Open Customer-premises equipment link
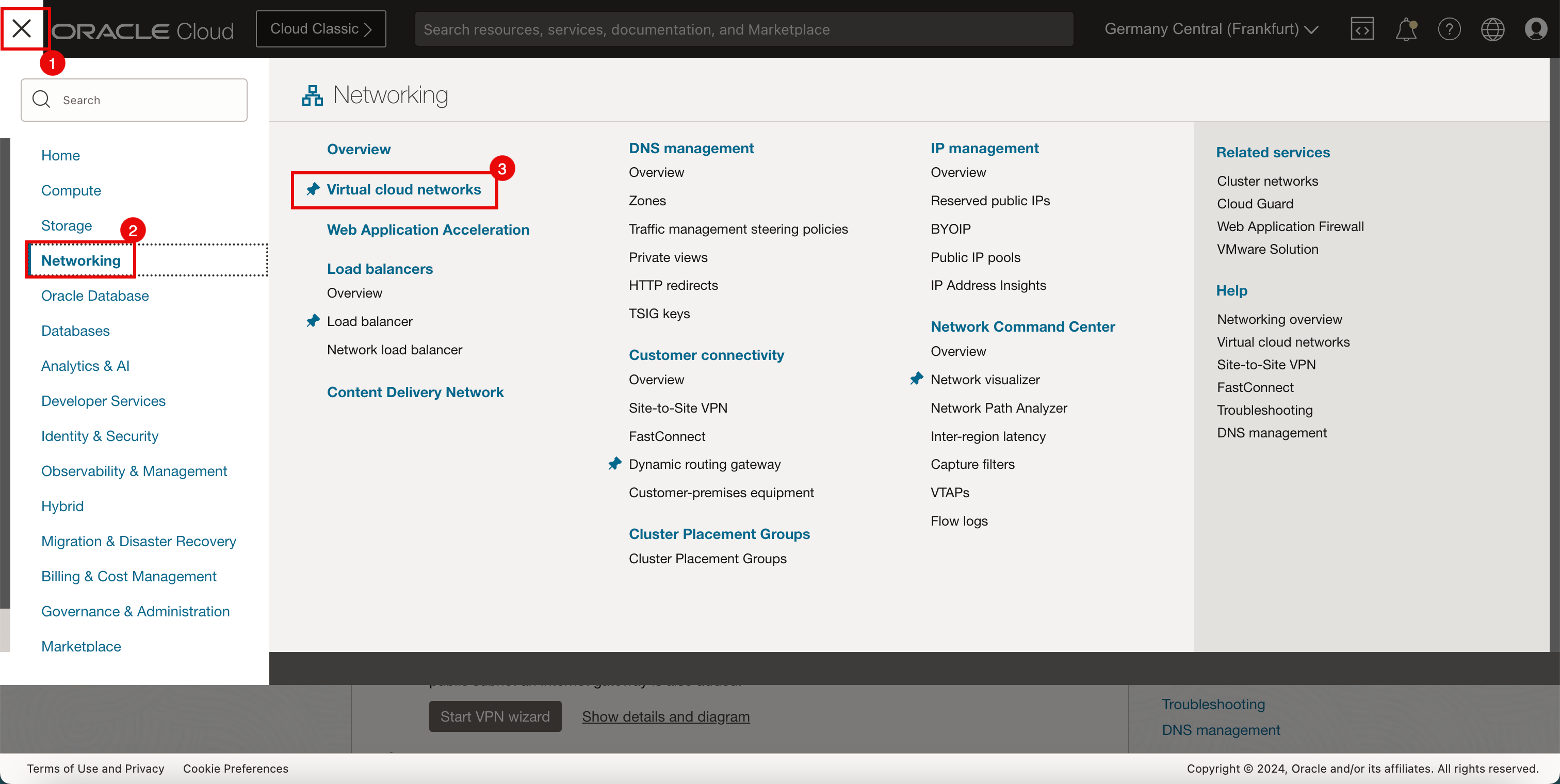1560x784 pixels. click(x=721, y=492)
